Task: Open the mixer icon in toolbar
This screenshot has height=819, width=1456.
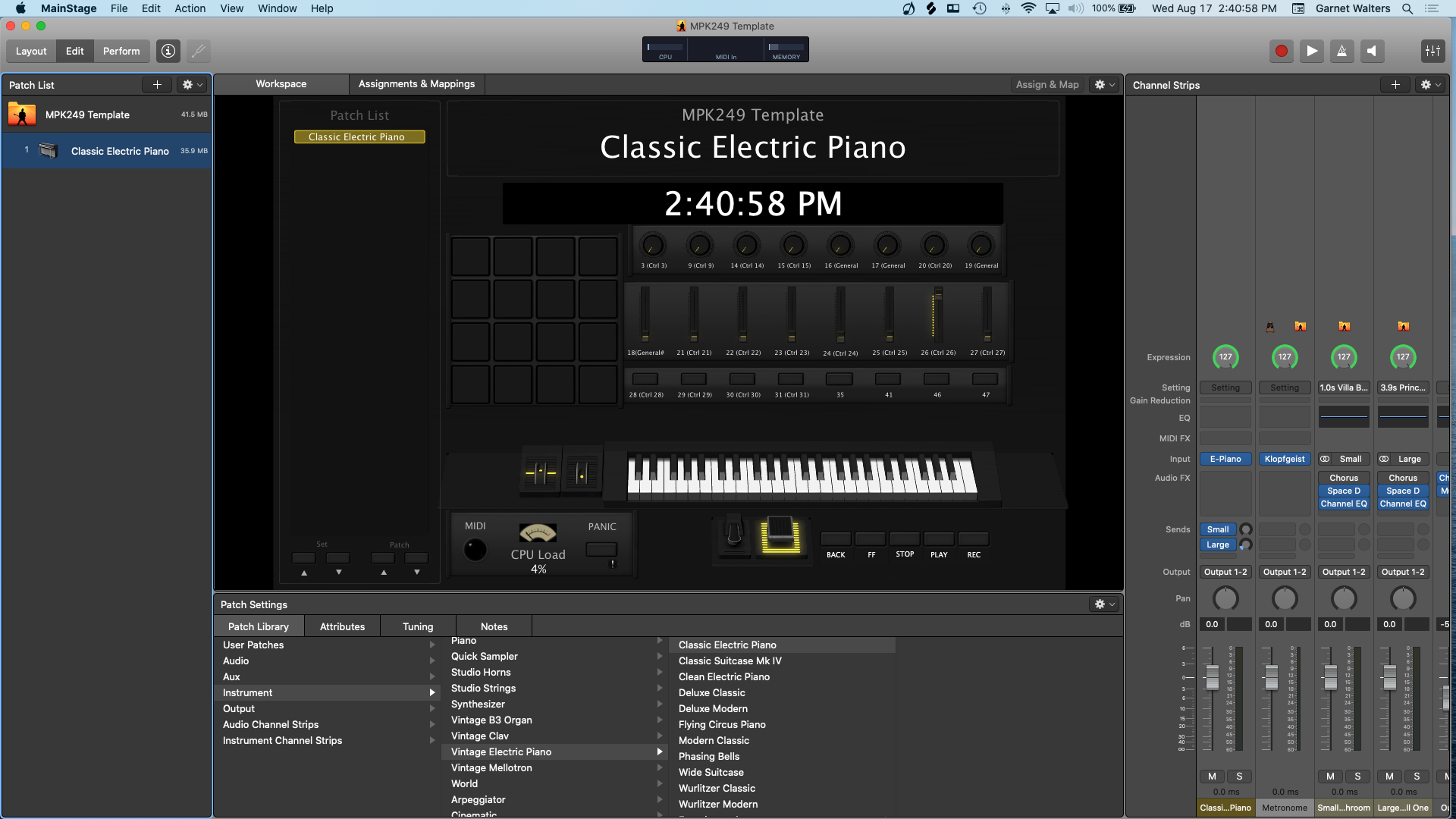Action: tap(1432, 52)
